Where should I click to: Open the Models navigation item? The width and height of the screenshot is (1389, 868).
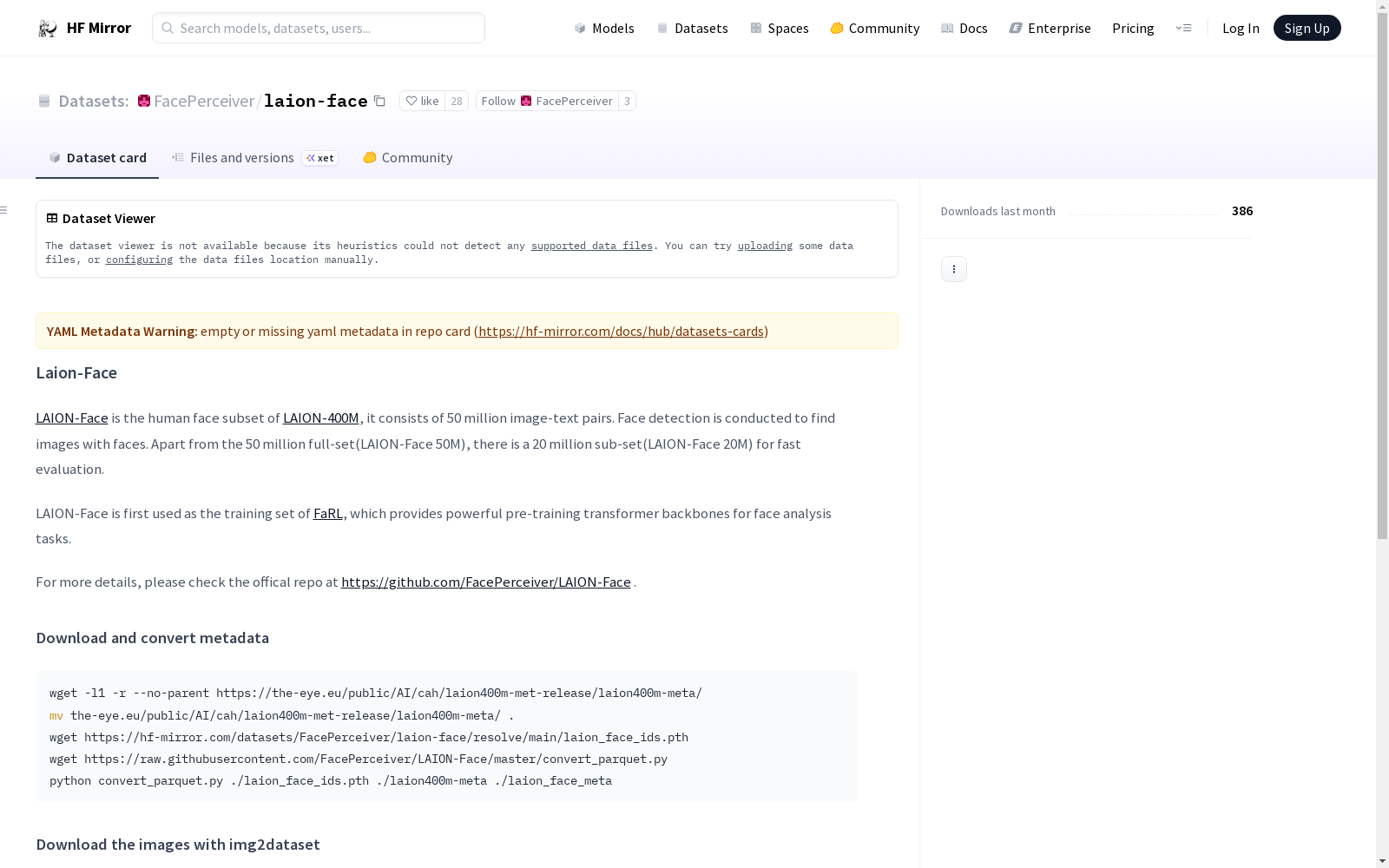[604, 28]
